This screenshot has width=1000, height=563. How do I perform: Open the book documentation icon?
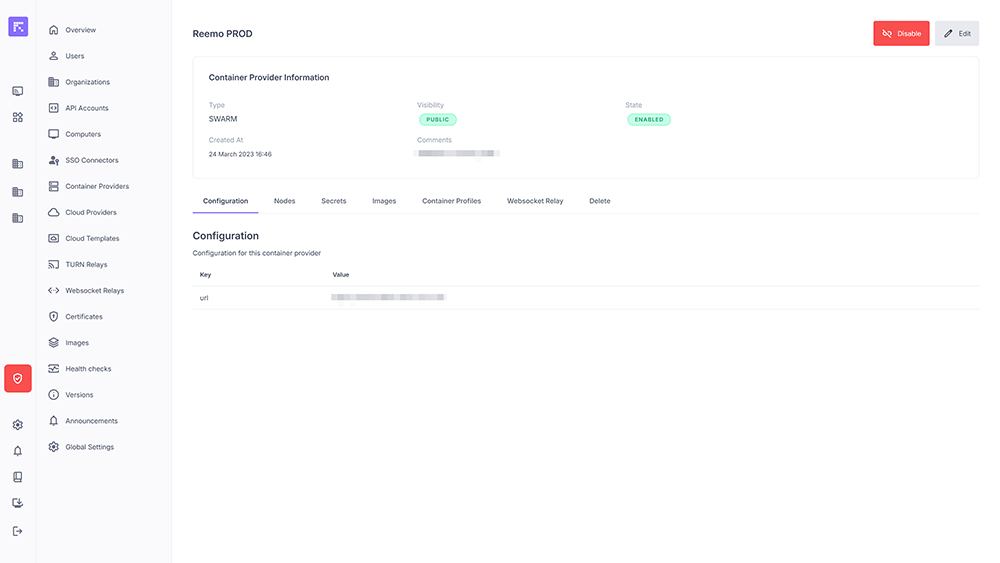coord(18,477)
